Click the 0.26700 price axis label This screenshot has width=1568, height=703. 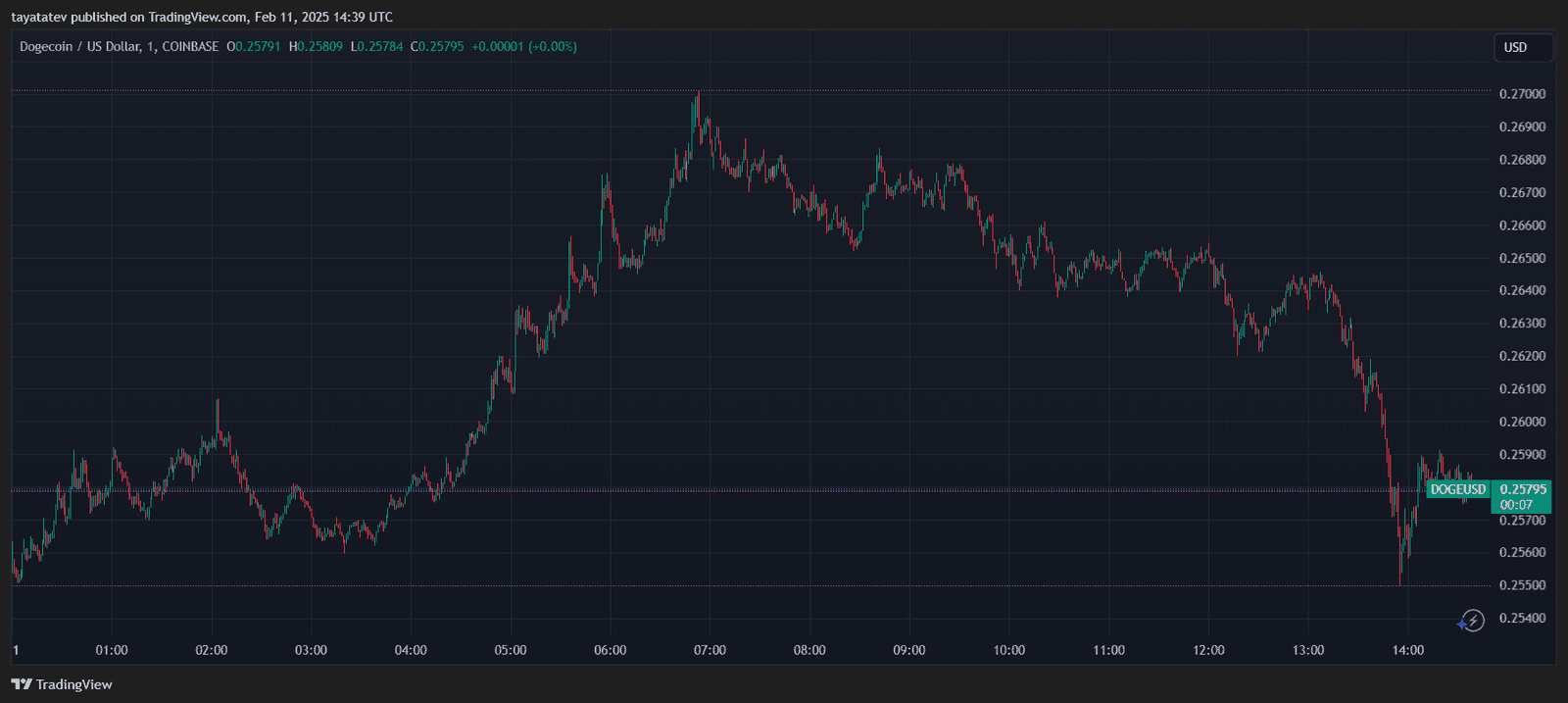[1522, 192]
